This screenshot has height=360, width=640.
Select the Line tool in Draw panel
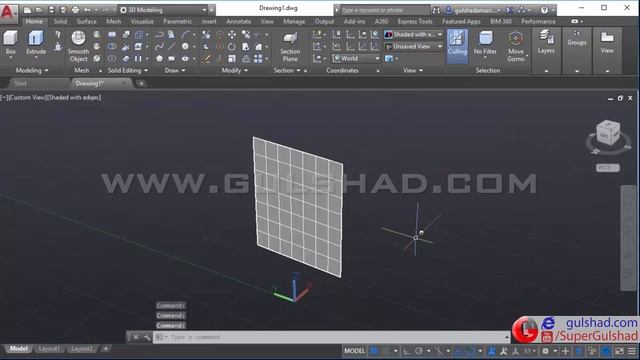coord(172,47)
